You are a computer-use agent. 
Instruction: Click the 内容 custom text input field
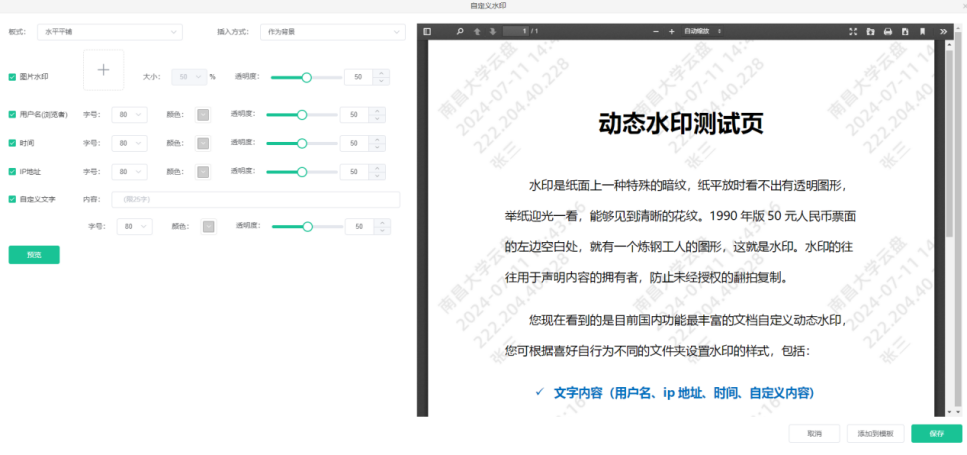[x=256, y=199]
